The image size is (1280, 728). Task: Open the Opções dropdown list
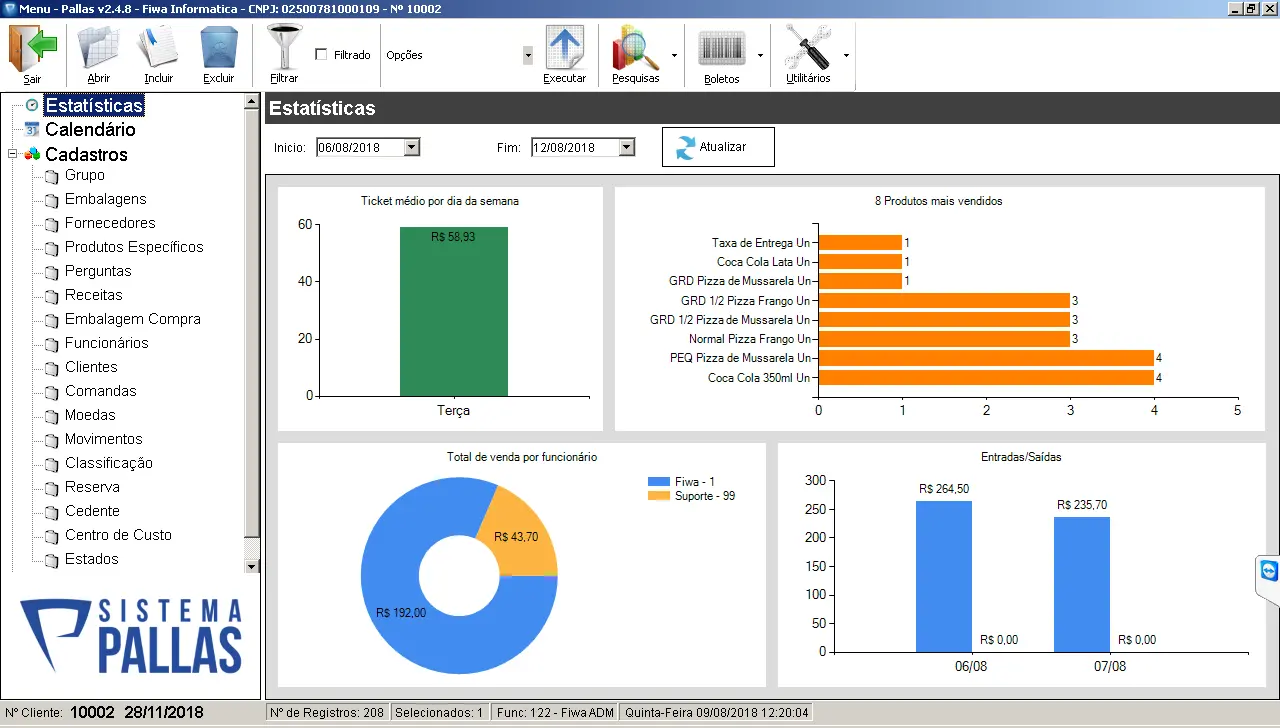coord(528,55)
